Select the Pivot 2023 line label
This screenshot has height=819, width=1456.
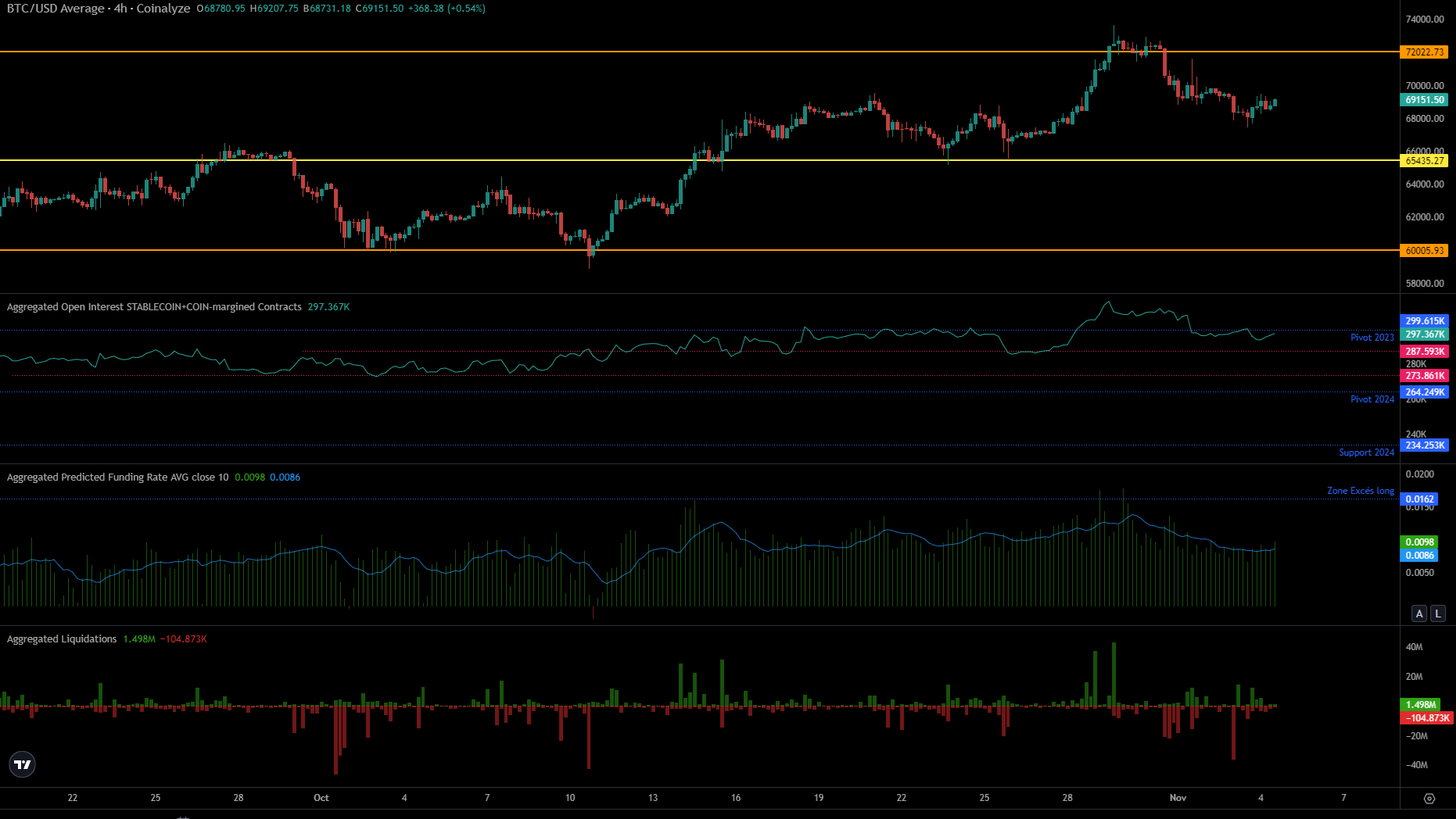tap(1372, 338)
